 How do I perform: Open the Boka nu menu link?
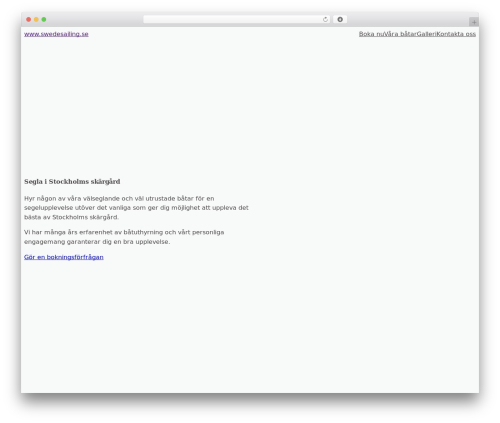[371, 34]
